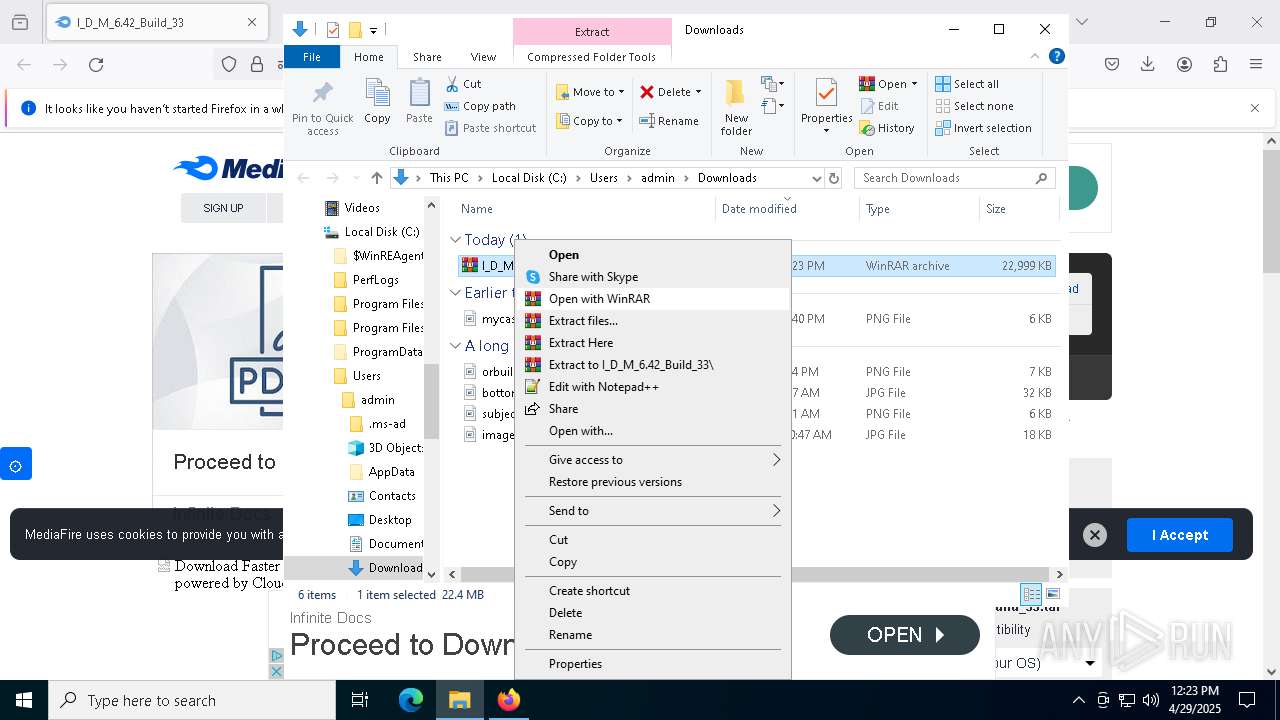Dismiss the cookie banner X icon

tap(1095, 535)
